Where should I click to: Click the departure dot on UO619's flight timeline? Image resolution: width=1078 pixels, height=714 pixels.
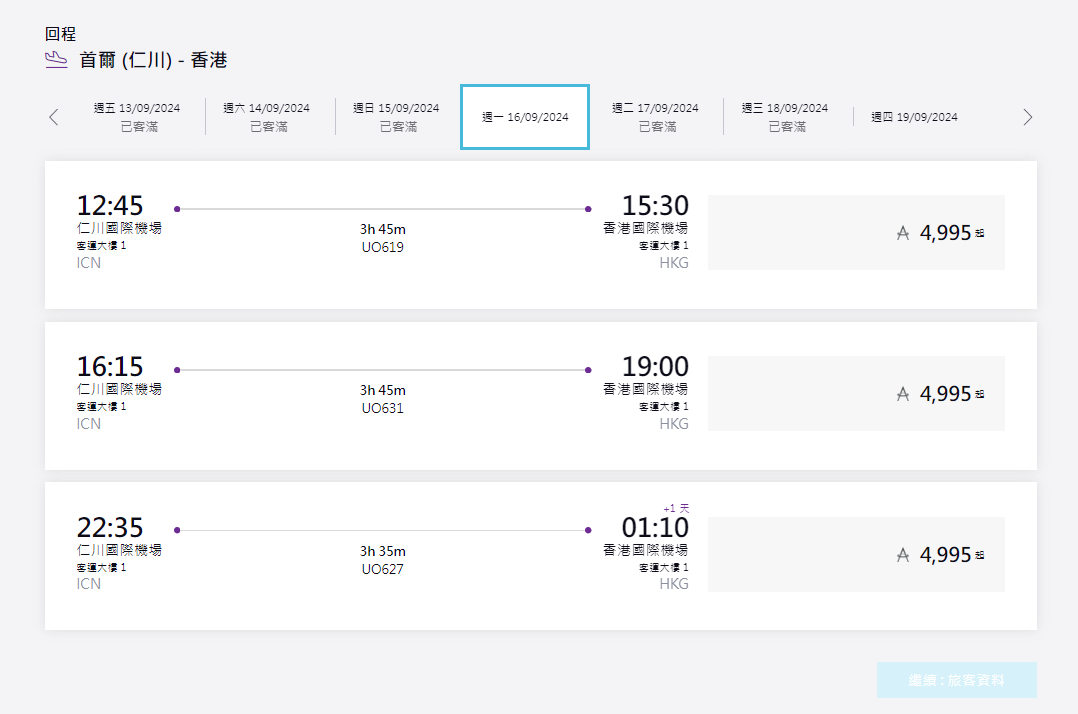[x=178, y=208]
